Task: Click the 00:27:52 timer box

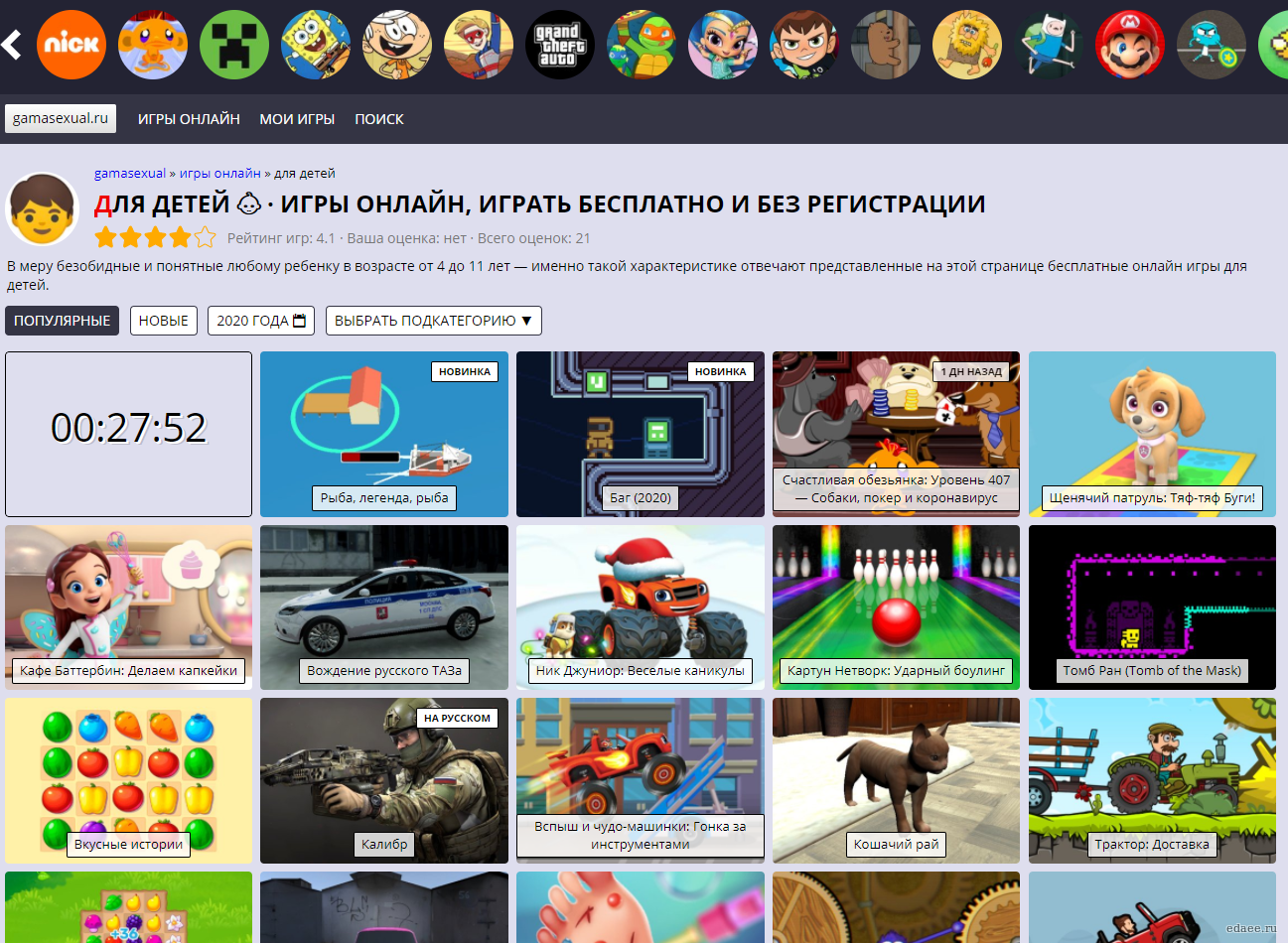Action: click(129, 434)
